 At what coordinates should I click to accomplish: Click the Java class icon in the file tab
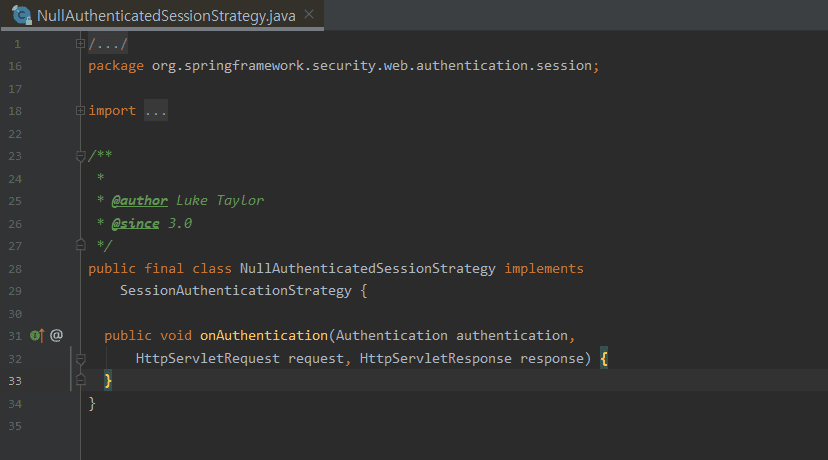22,14
